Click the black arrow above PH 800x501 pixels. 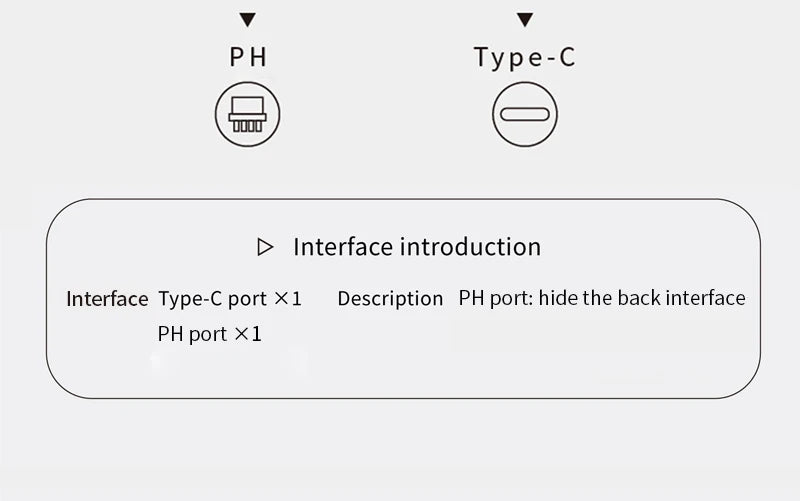point(248,20)
